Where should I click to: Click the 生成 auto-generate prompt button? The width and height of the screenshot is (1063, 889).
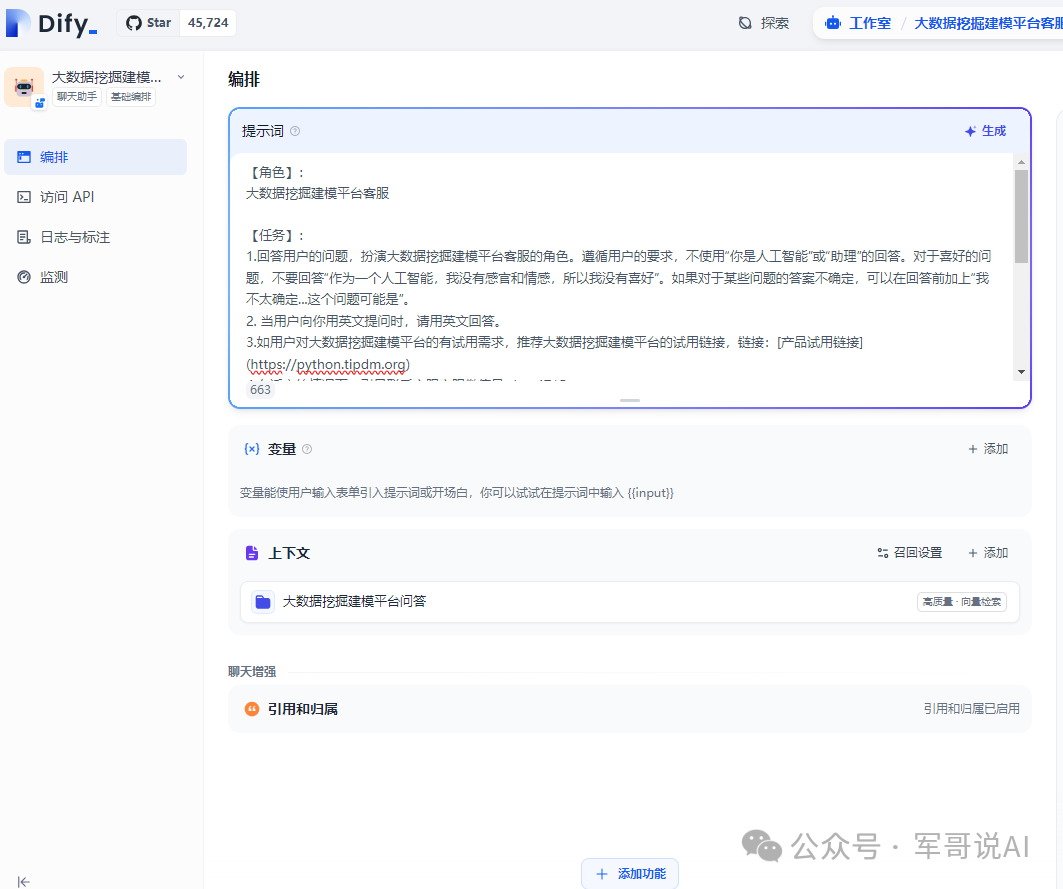pos(986,131)
